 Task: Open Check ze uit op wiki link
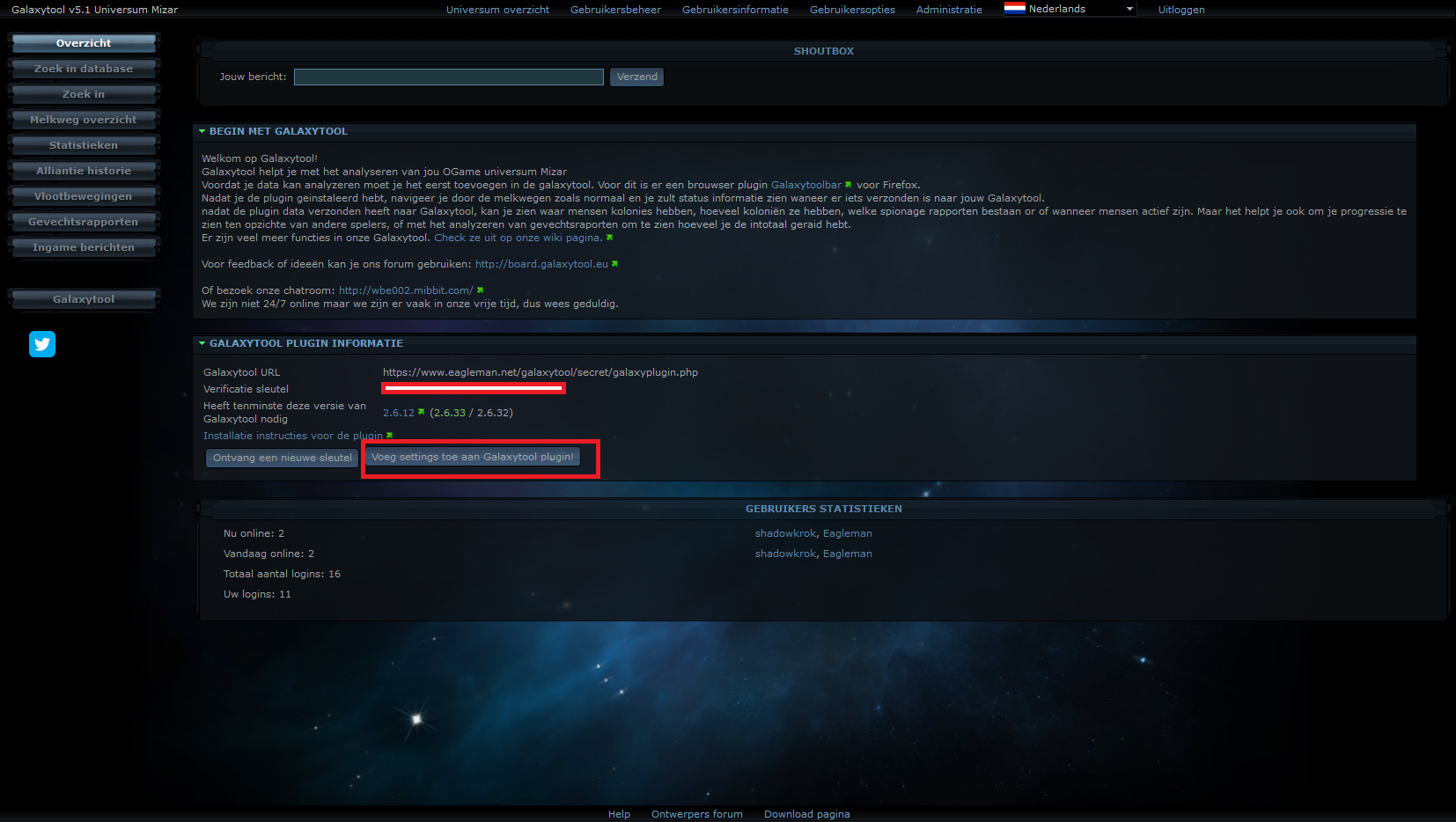518,238
